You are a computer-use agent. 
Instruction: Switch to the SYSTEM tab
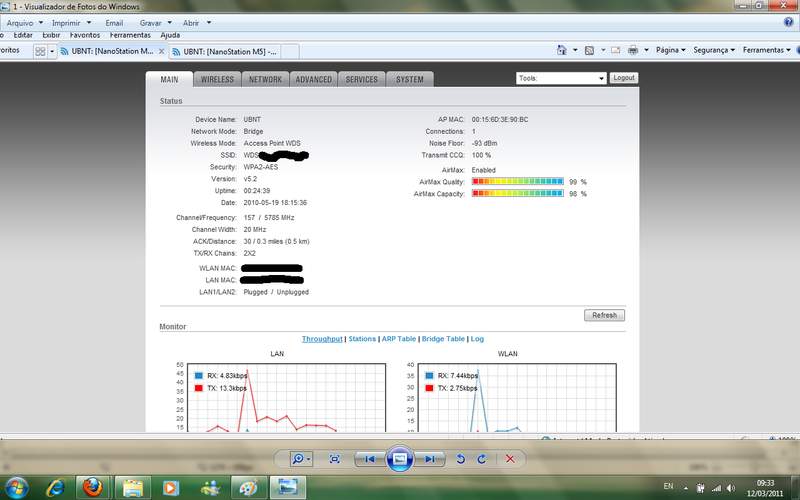pyautogui.click(x=409, y=80)
